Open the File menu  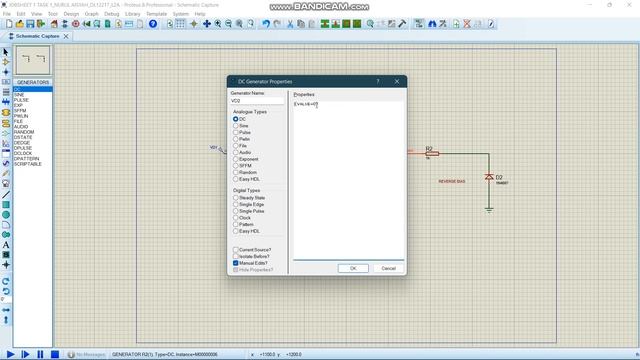tap(7, 14)
